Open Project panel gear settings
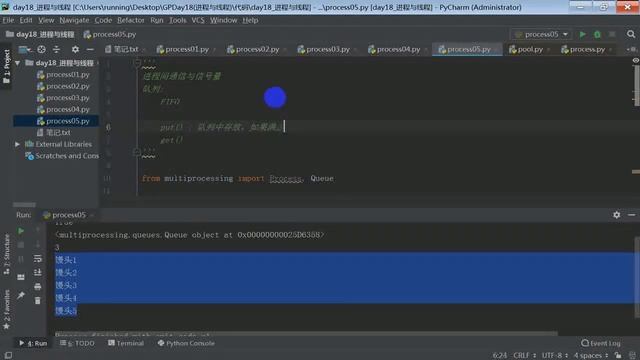 [75, 49]
